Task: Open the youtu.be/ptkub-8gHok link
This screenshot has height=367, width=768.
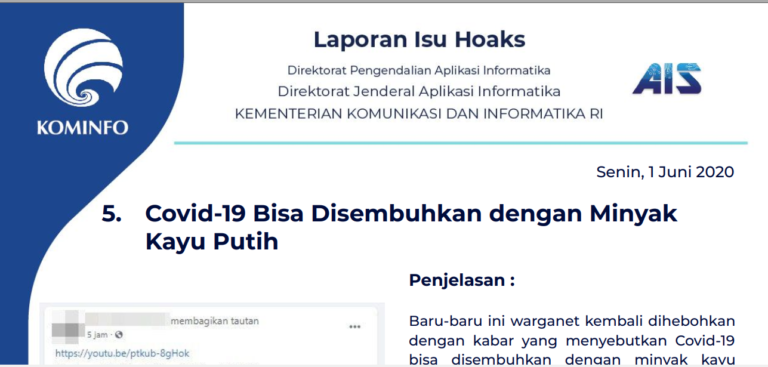Action: 122,353
